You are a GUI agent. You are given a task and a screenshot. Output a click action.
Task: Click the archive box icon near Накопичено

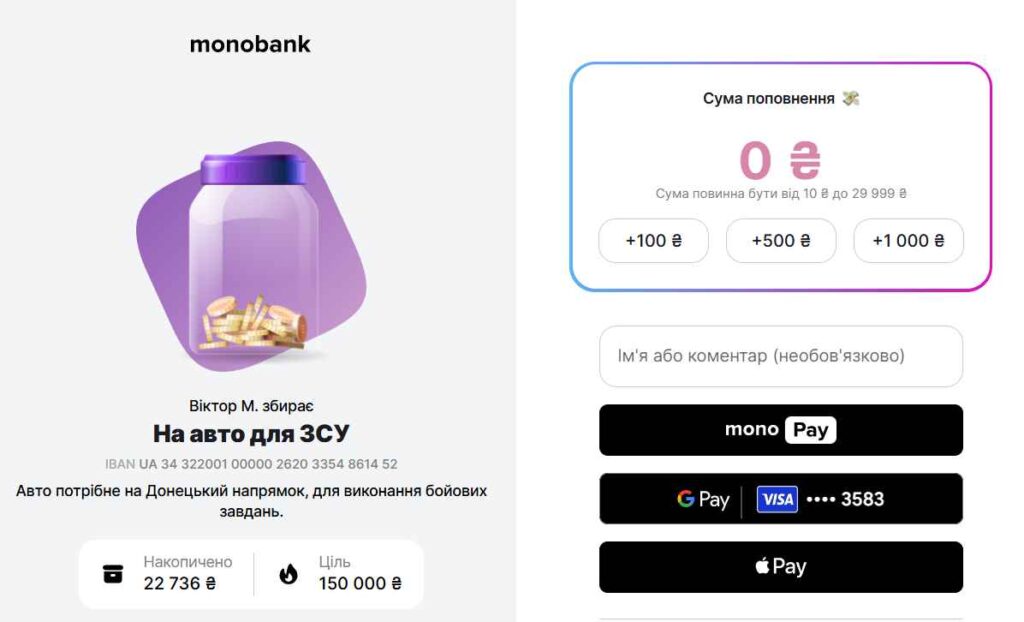point(113,574)
